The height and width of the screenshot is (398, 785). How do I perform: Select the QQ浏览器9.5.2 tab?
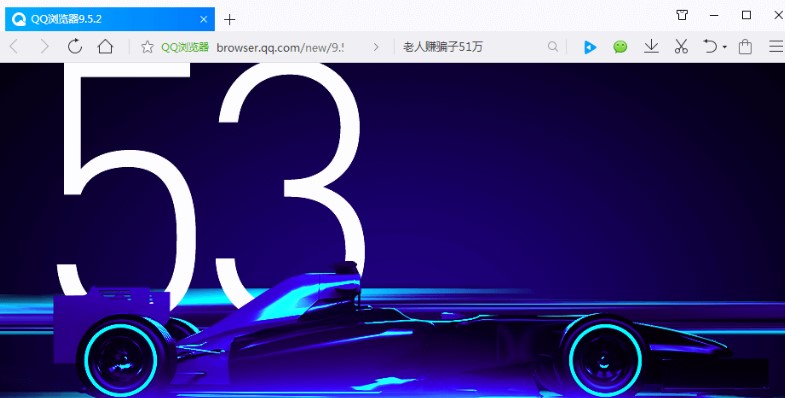(110, 19)
